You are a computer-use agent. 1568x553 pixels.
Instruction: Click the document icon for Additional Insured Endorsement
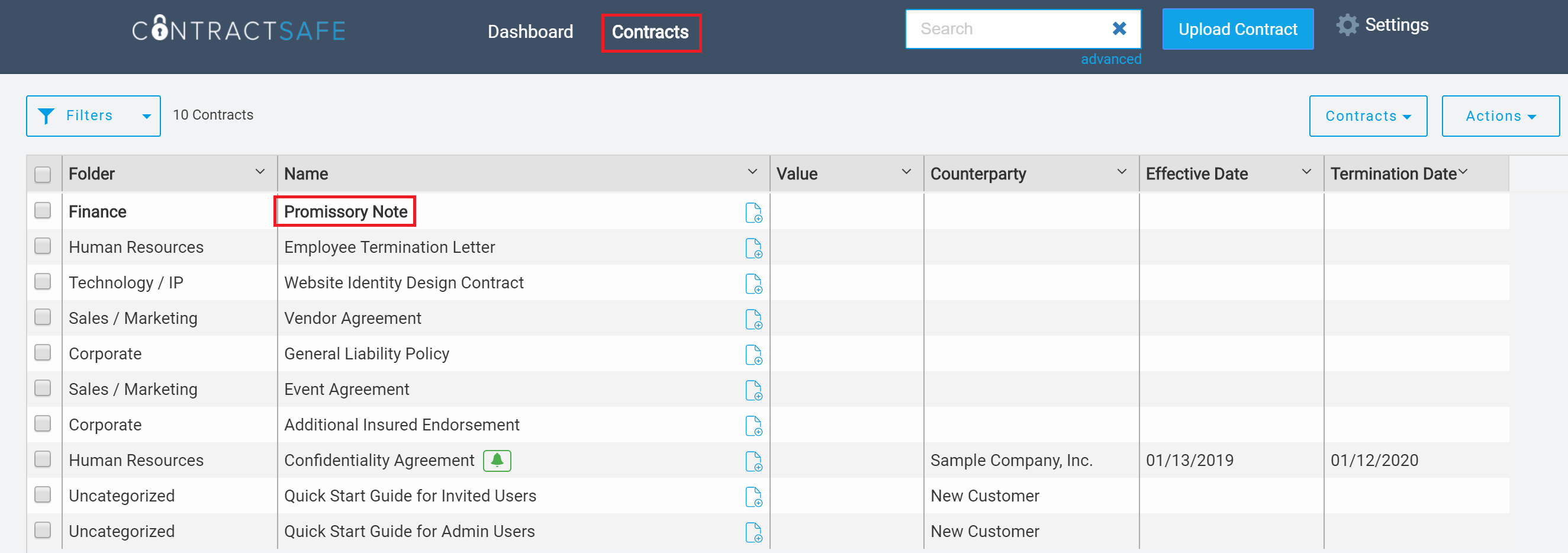(x=754, y=426)
